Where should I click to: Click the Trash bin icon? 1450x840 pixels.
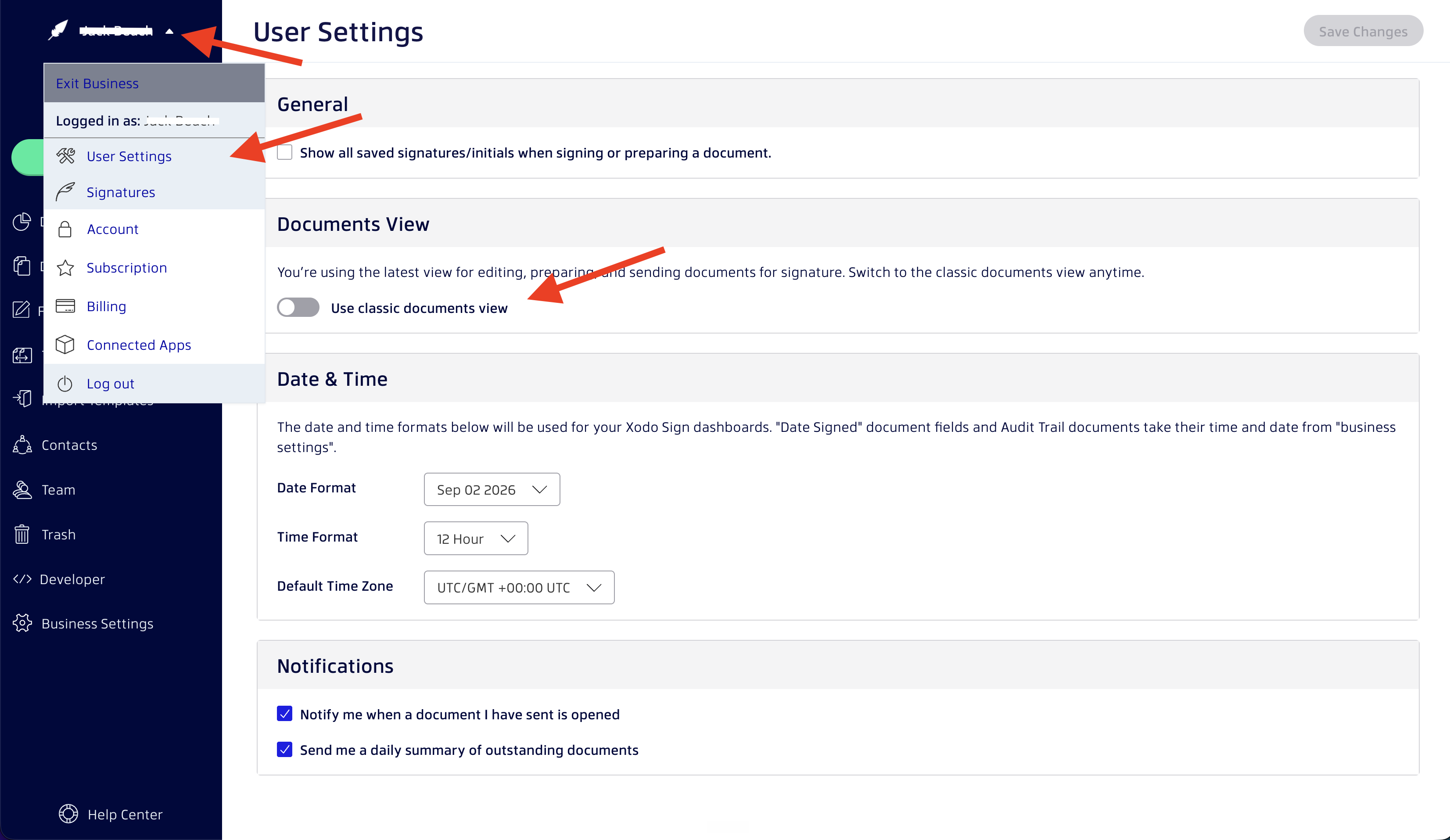point(22,535)
